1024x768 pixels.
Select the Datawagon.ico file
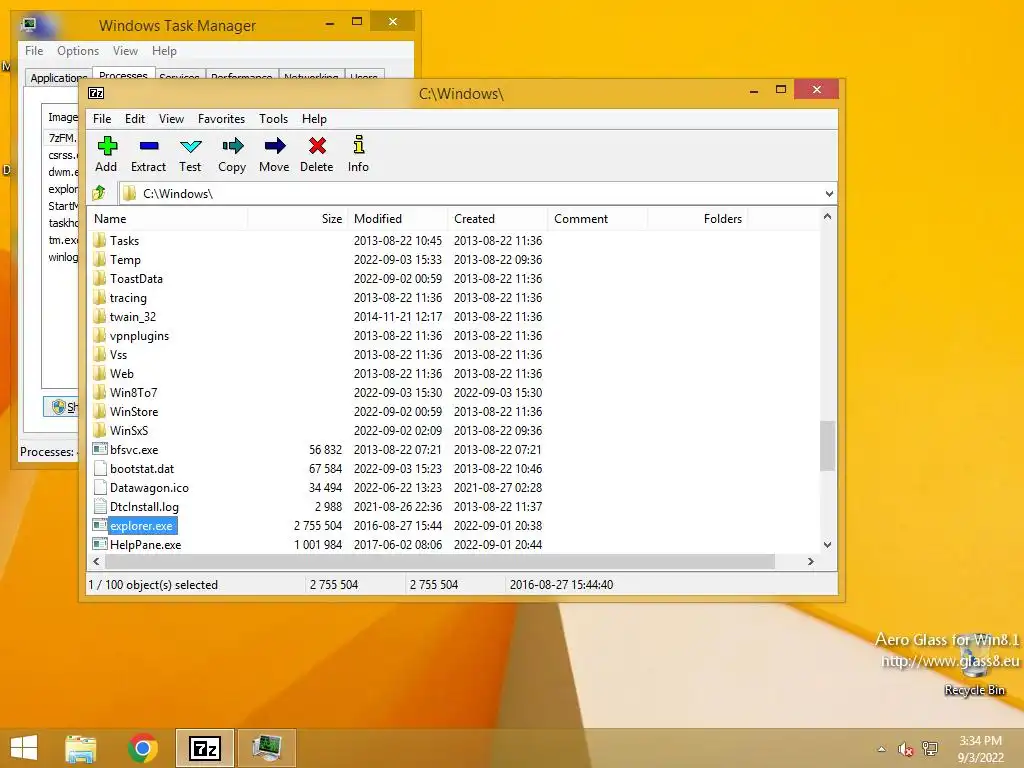pyautogui.click(x=455, y=487)
